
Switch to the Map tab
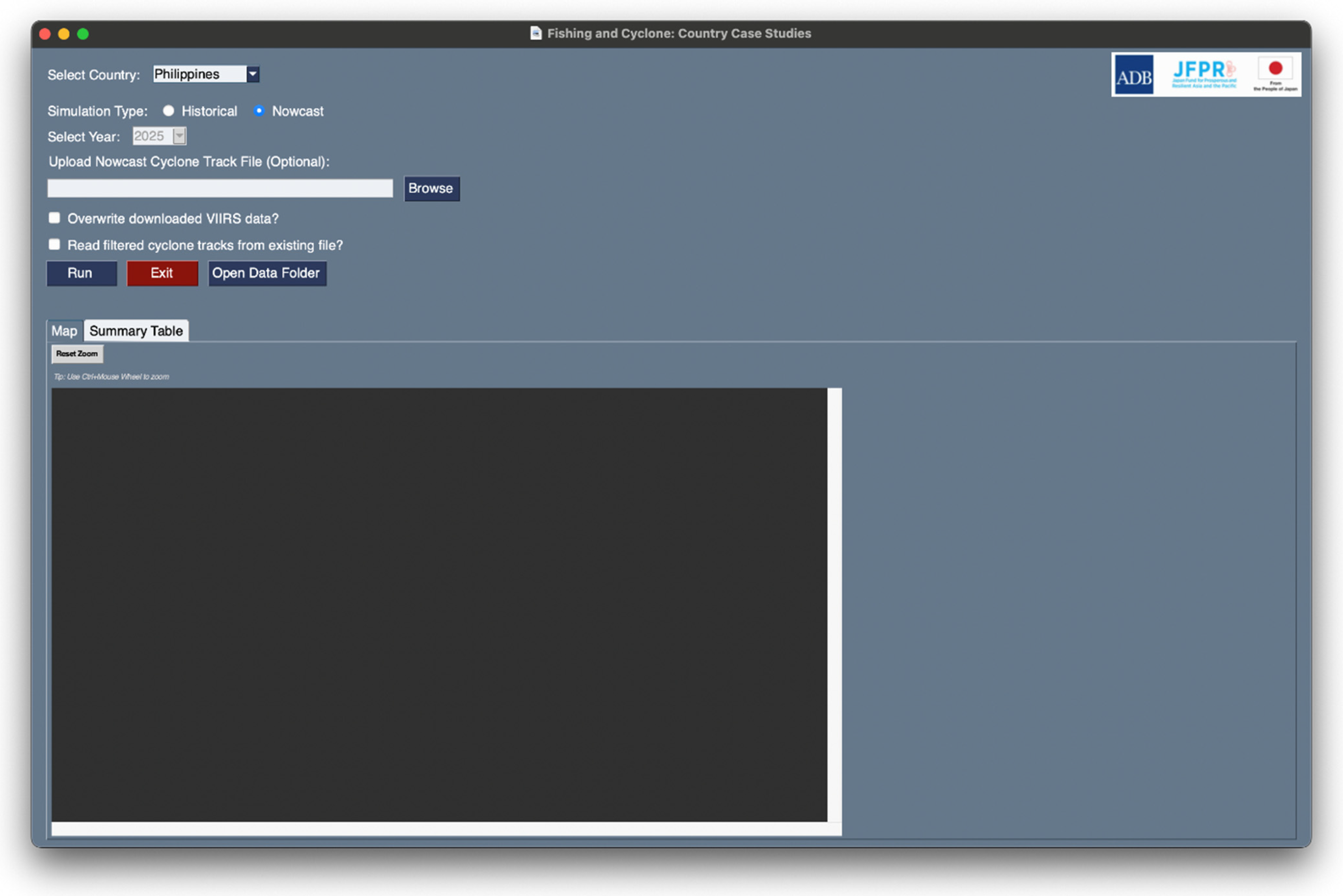point(64,331)
